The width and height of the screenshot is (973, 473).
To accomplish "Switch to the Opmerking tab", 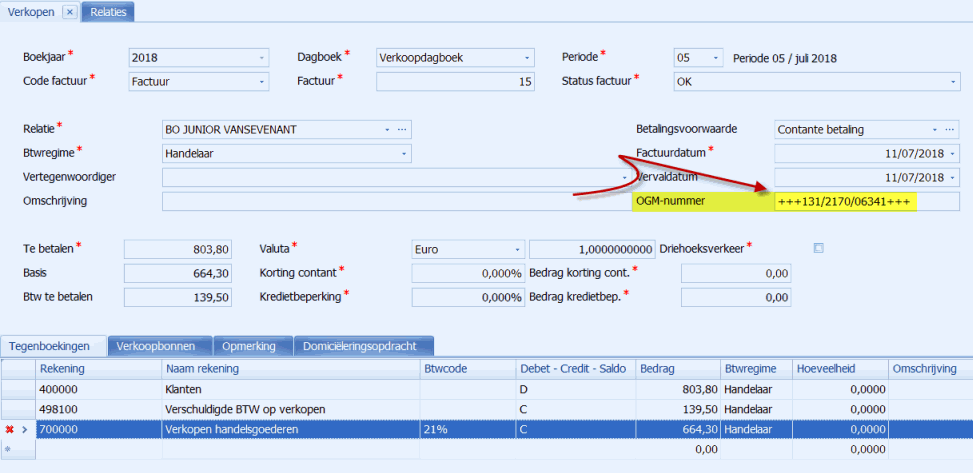I will pos(249,346).
